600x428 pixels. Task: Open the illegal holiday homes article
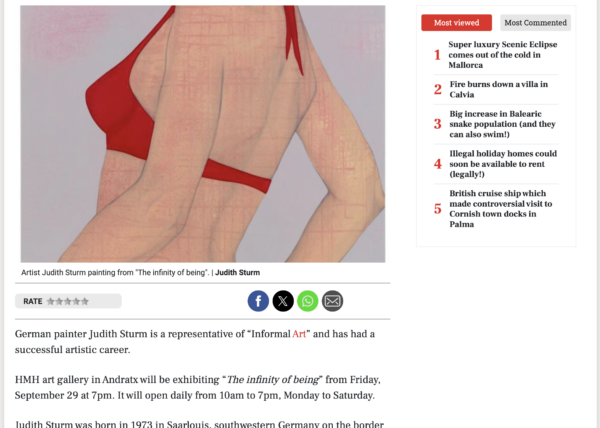(503, 164)
